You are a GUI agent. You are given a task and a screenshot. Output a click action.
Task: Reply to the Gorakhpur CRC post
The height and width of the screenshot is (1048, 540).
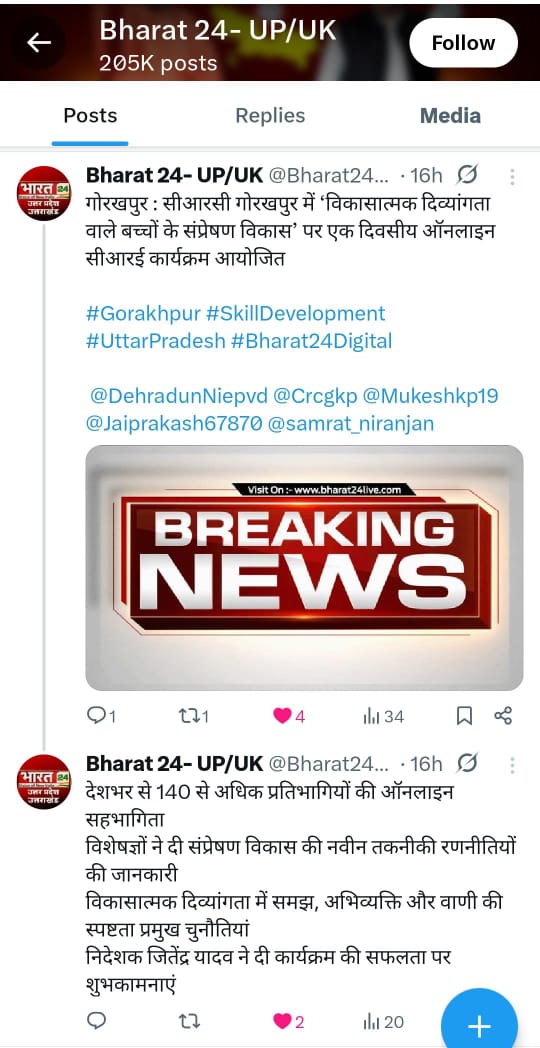point(102,716)
